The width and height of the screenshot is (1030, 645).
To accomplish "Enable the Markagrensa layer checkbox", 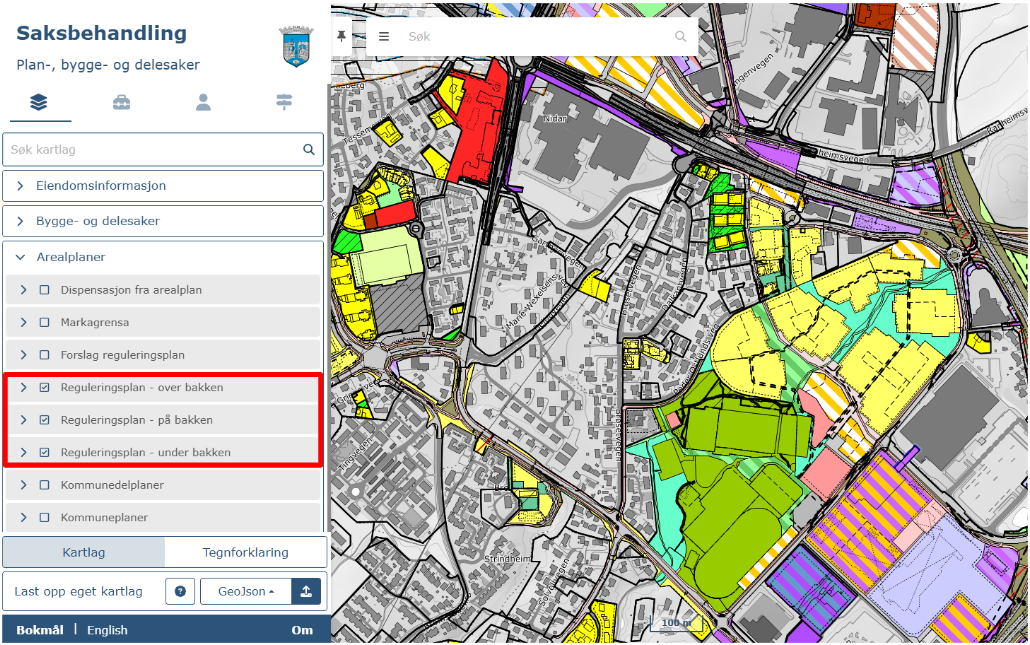I will 44,323.
